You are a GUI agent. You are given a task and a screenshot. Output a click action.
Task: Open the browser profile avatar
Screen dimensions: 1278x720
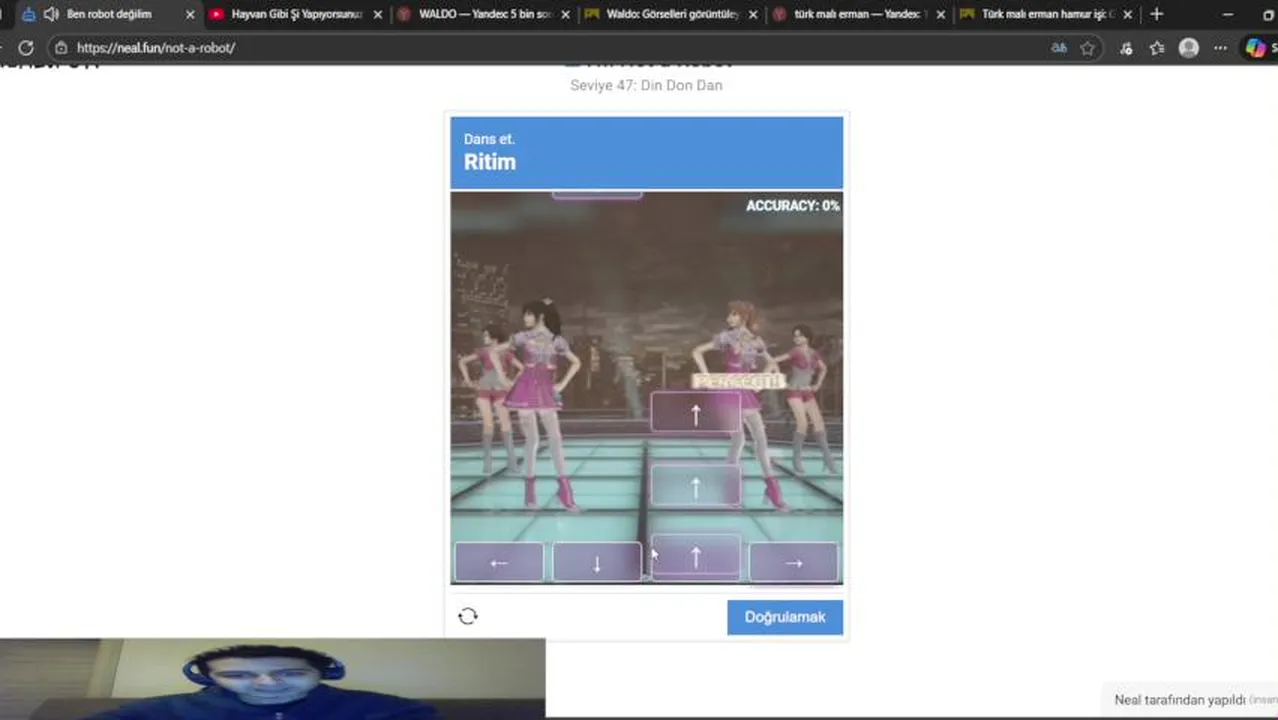click(1188, 47)
